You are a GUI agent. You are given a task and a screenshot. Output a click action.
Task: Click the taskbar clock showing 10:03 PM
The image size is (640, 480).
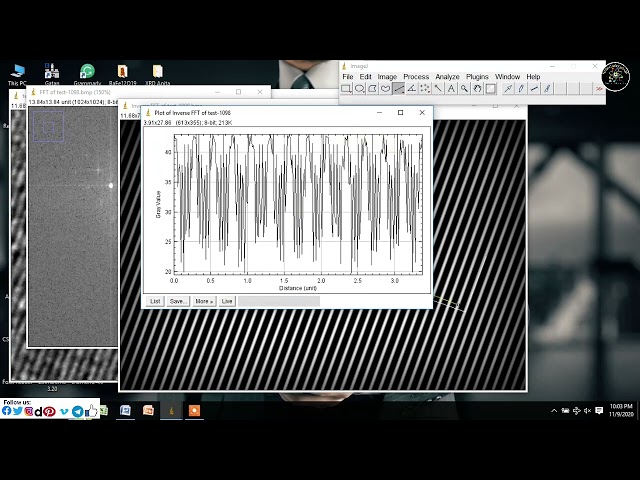coord(621,410)
